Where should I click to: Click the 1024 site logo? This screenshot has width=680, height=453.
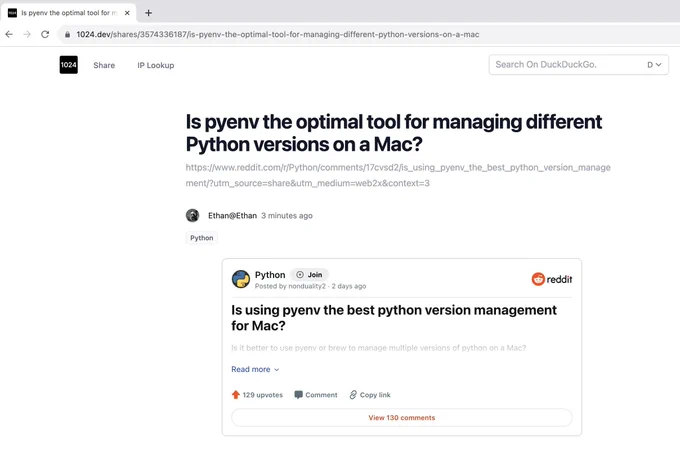pyautogui.click(x=69, y=65)
